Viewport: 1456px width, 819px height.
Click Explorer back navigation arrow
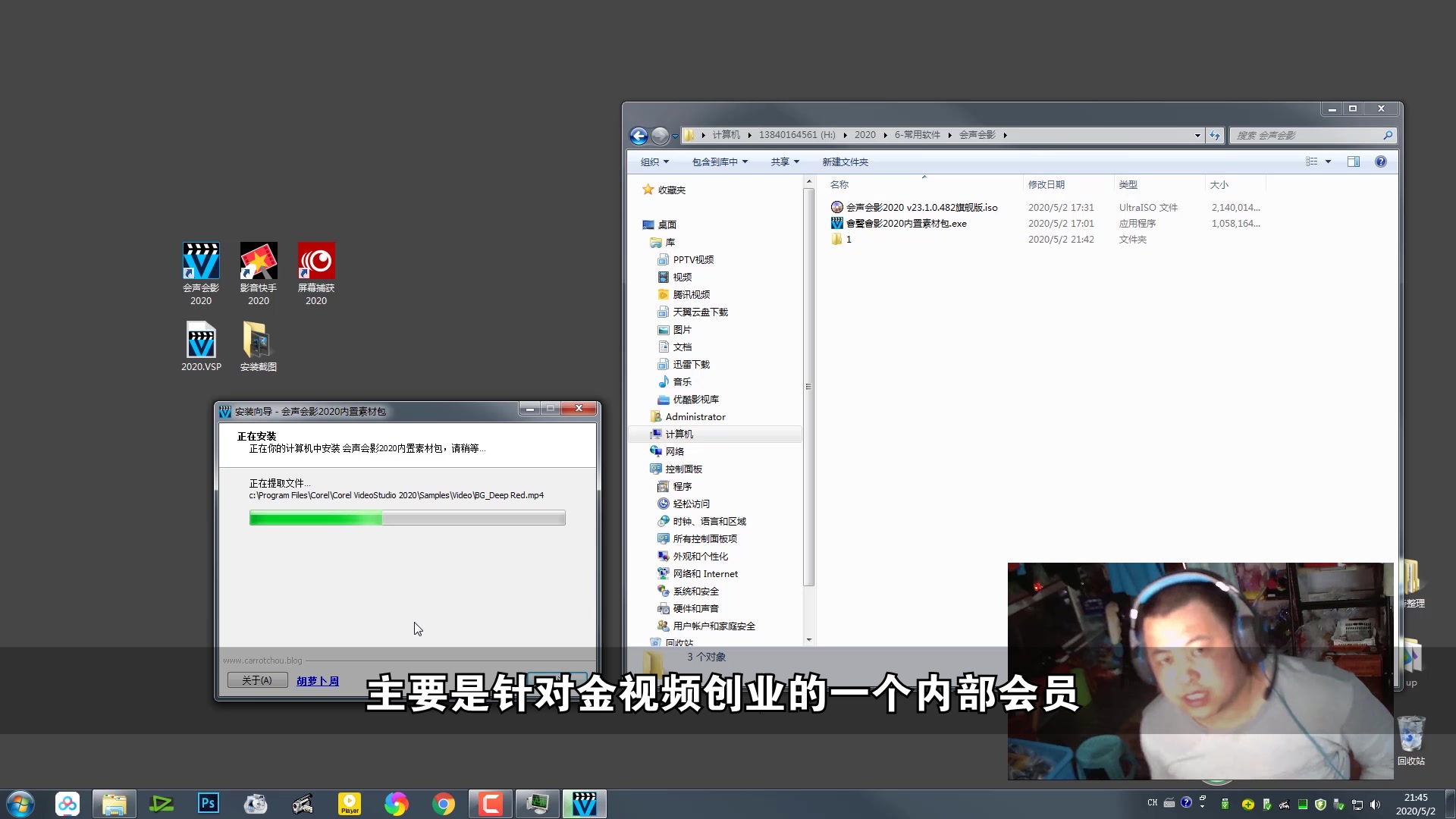[x=639, y=136]
